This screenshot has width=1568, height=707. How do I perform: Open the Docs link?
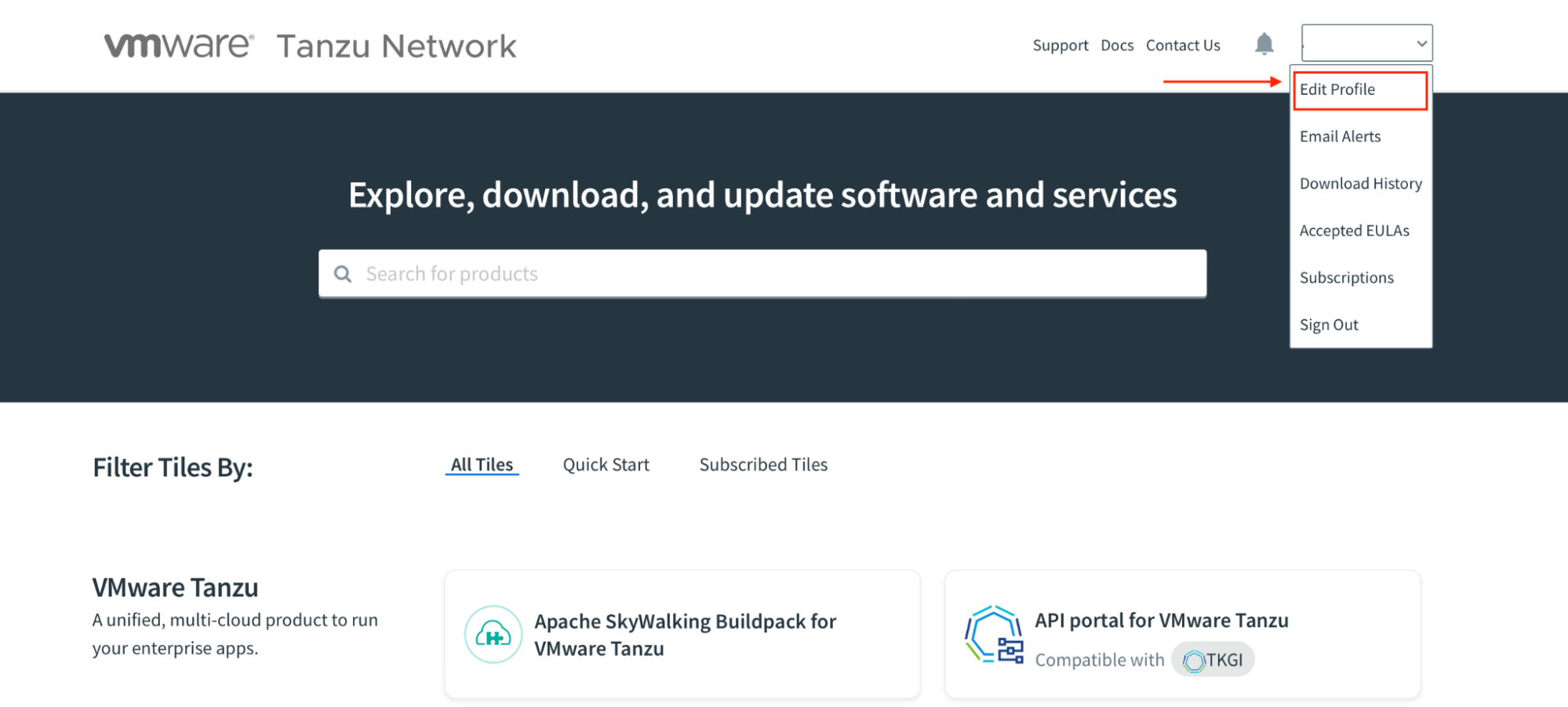pyautogui.click(x=1117, y=46)
